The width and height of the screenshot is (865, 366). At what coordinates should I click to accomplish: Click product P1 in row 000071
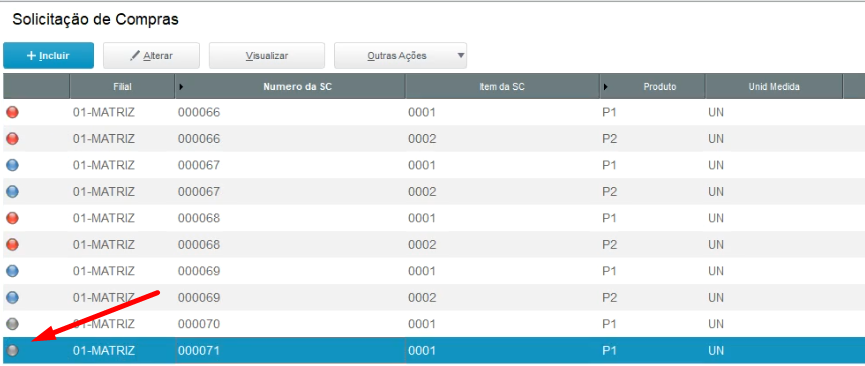click(x=609, y=351)
